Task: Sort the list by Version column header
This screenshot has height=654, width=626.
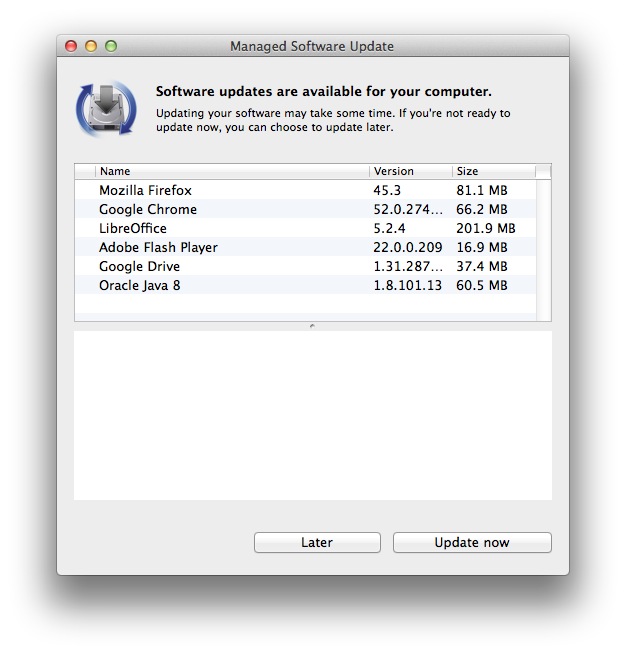Action: 411,171
